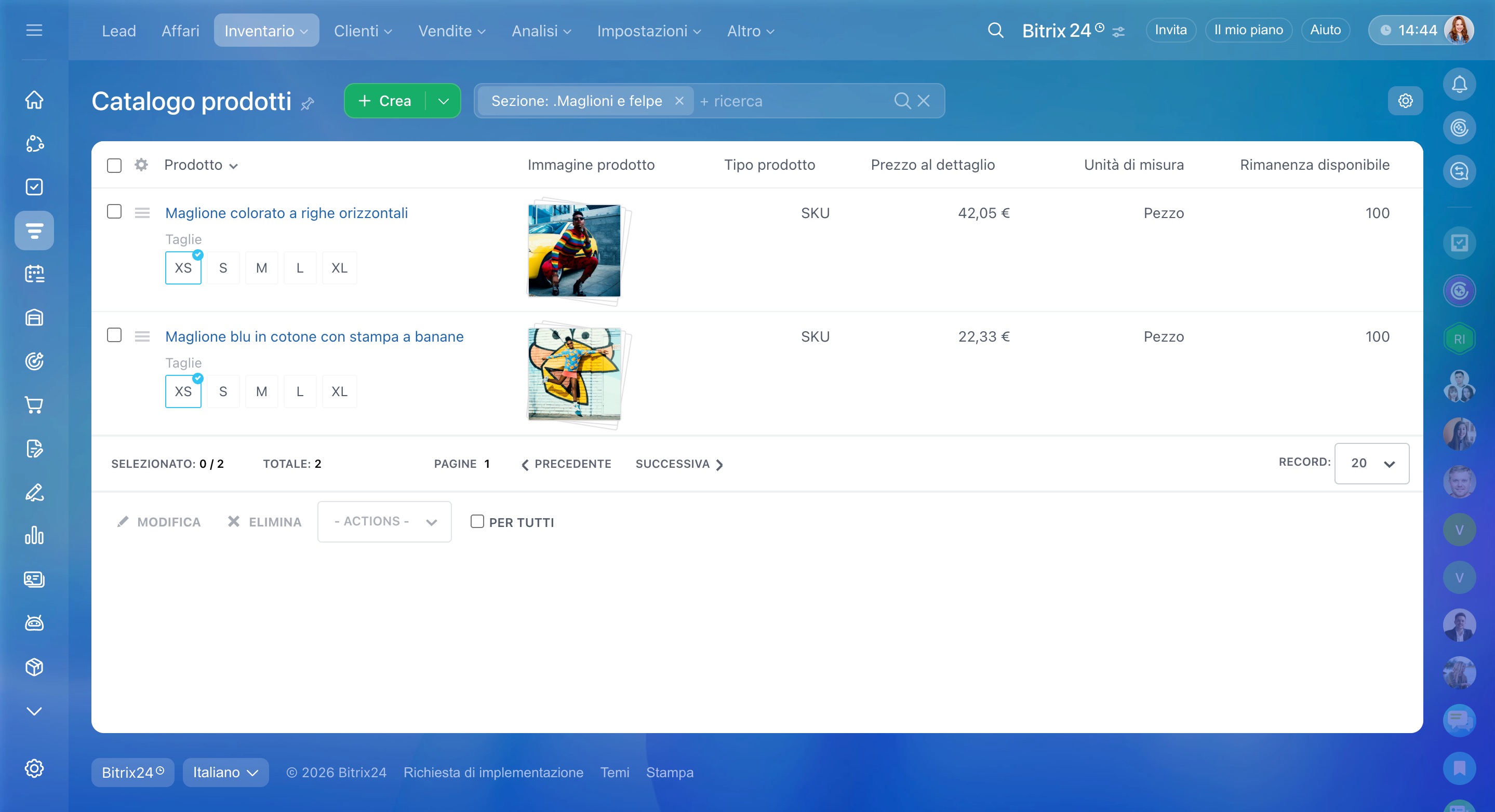Select size M for Maglione colorato
The width and height of the screenshot is (1495, 812).
point(261,268)
